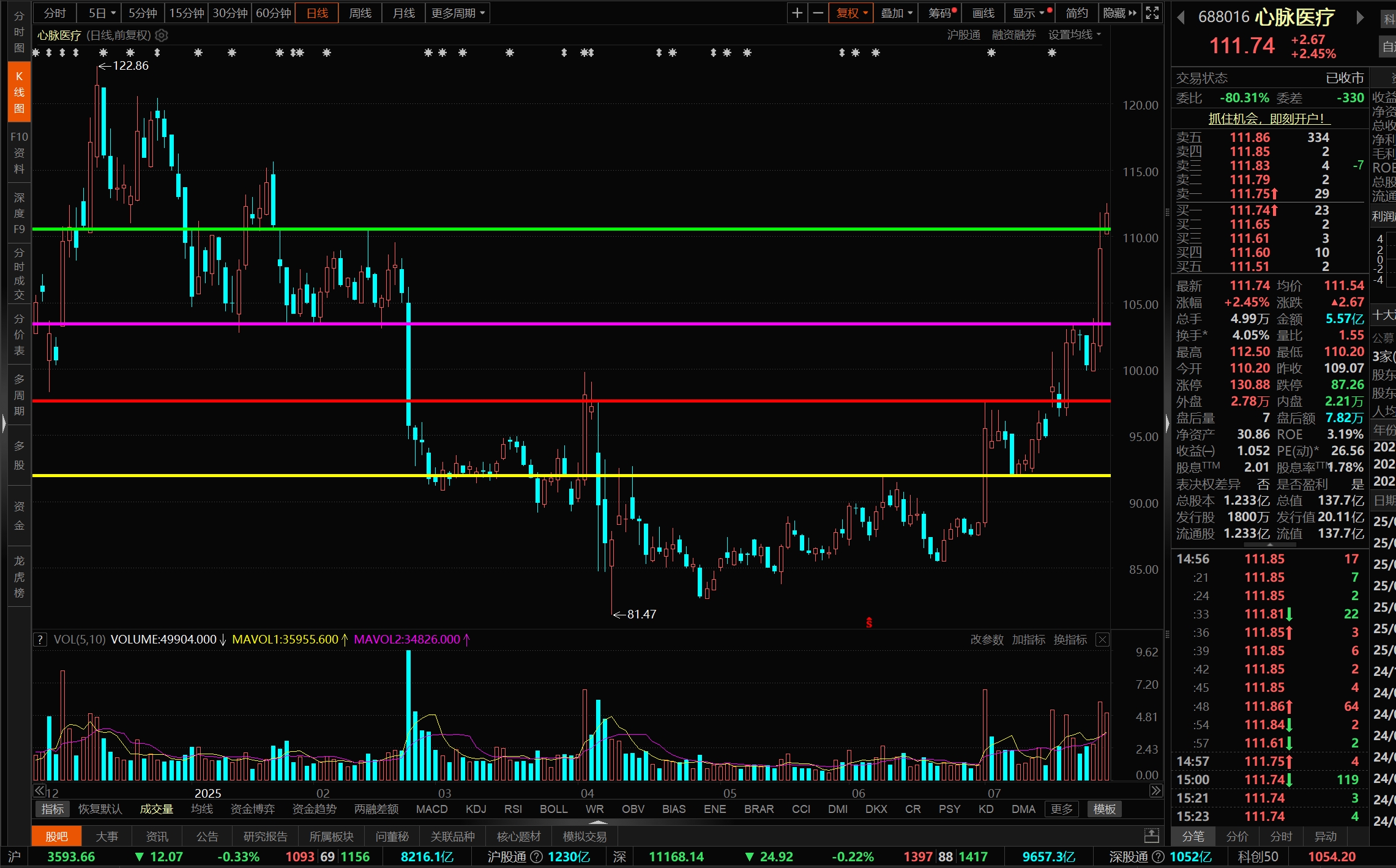1396x868 pixels.
Task: Open 模拟交易 tab
Action: point(584,836)
